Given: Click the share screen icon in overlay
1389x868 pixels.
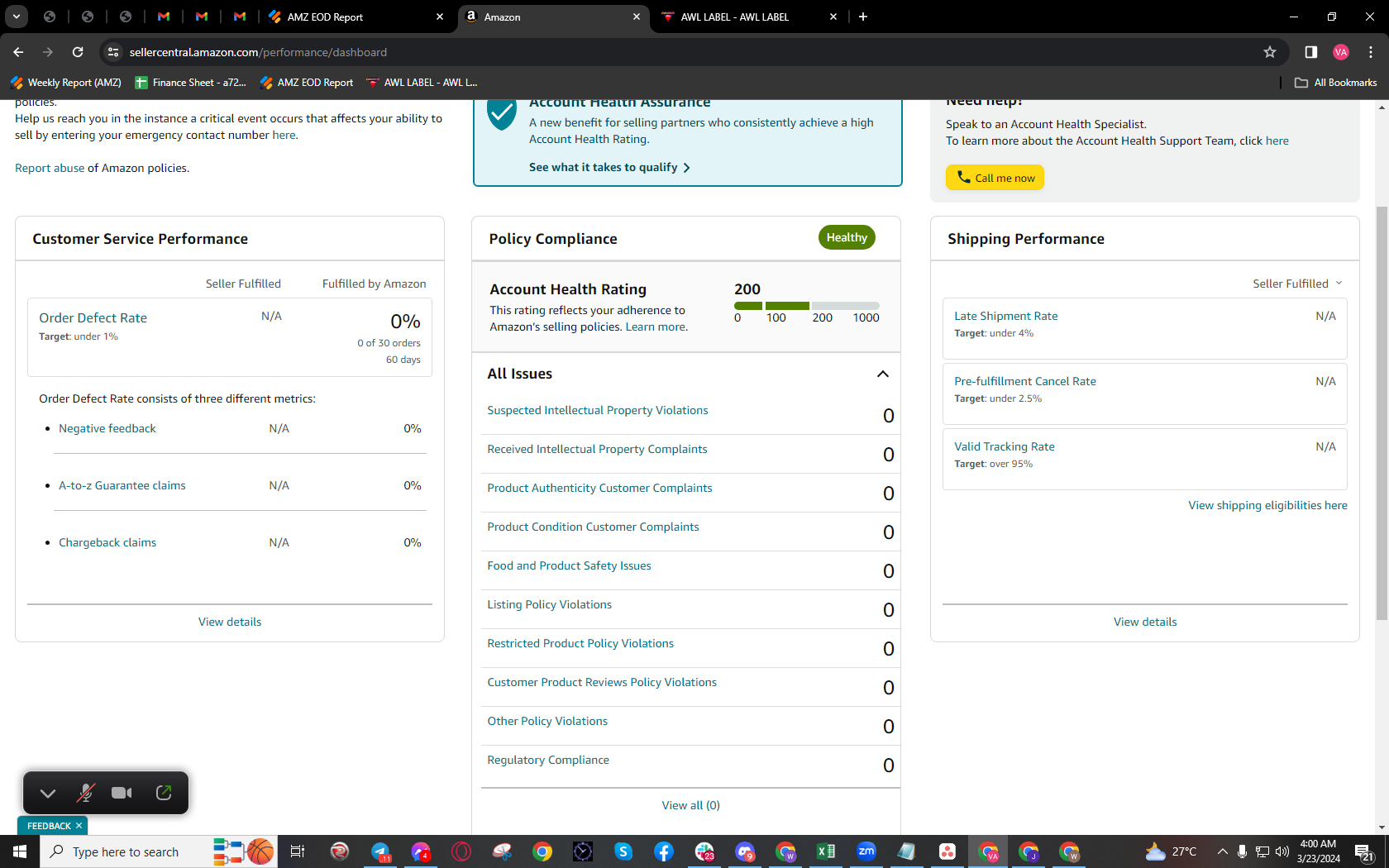Looking at the screenshot, I should click(164, 793).
